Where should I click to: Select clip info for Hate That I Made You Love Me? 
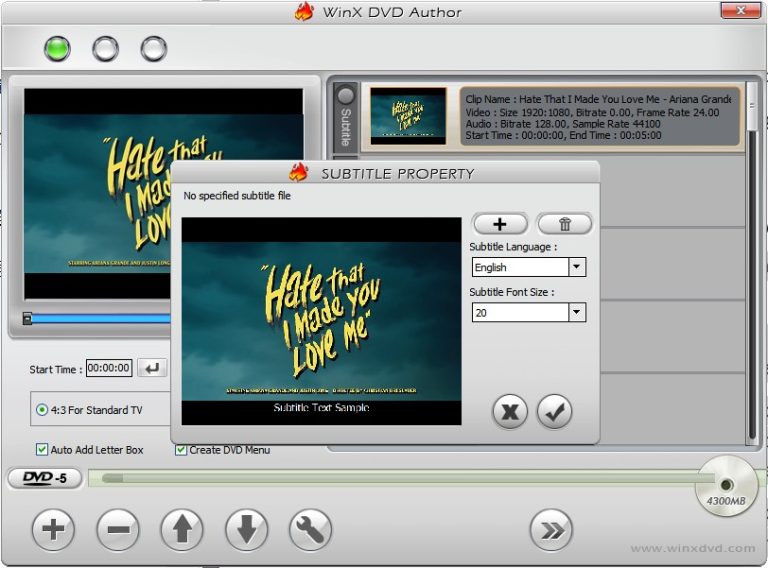(599, 117)
